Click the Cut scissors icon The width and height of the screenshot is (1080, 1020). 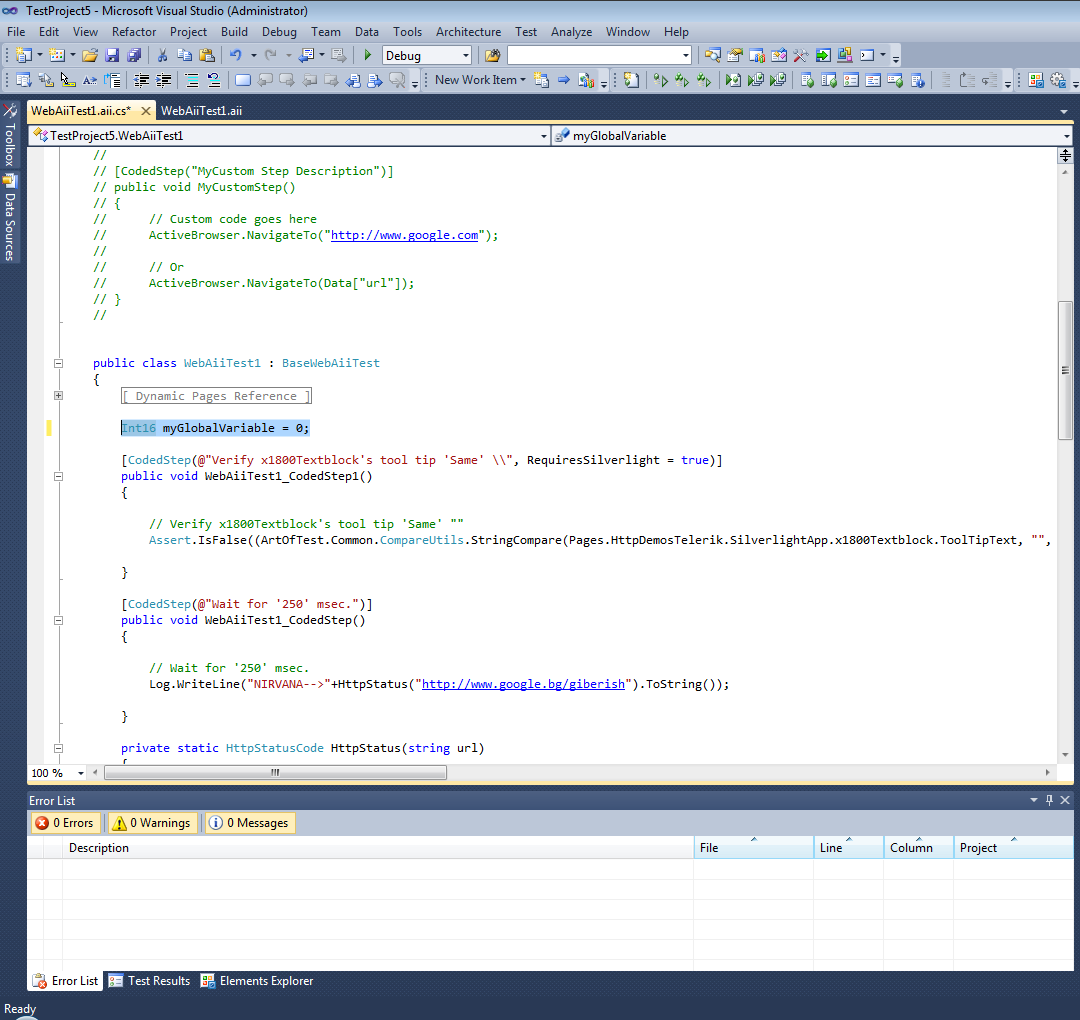pos(163,56)
